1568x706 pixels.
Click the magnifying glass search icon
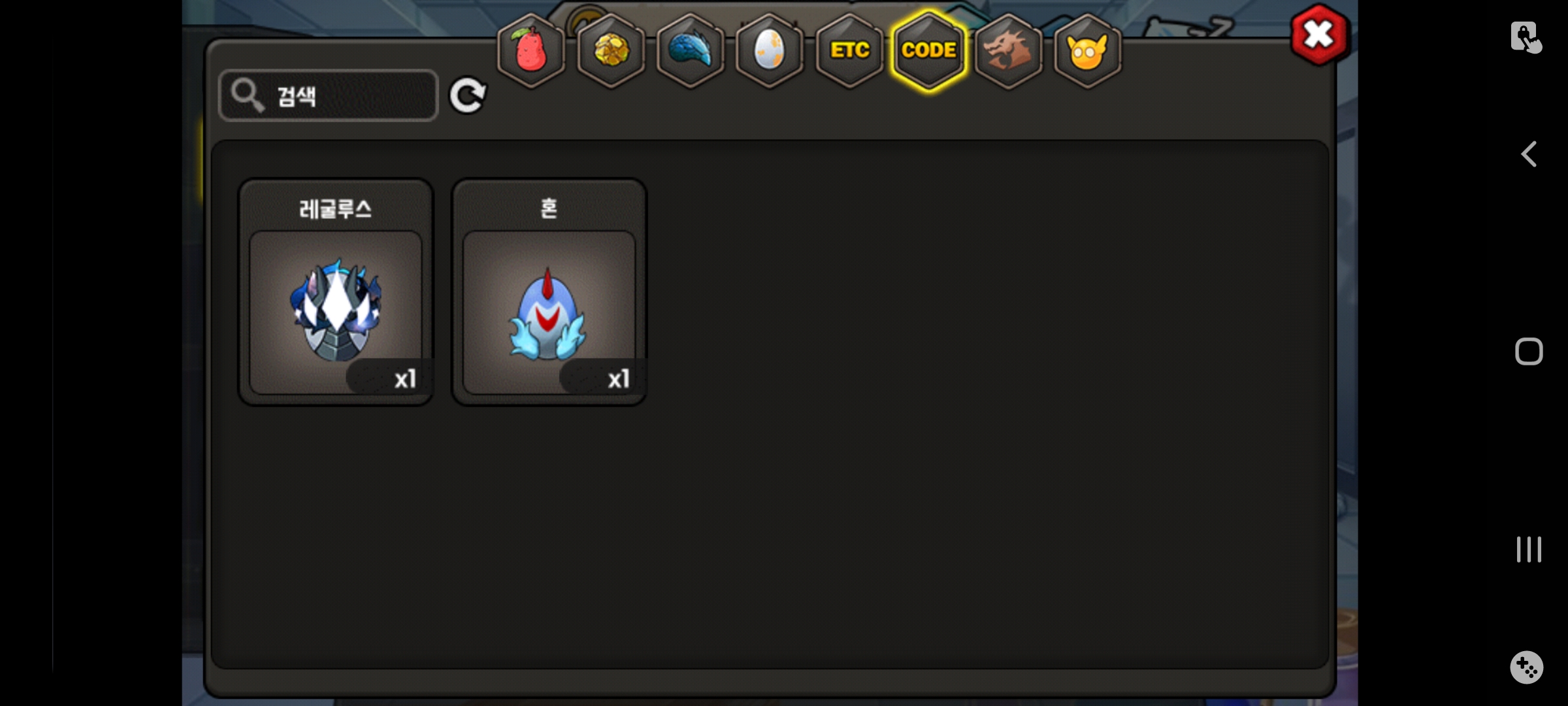[x=248, y=95]
